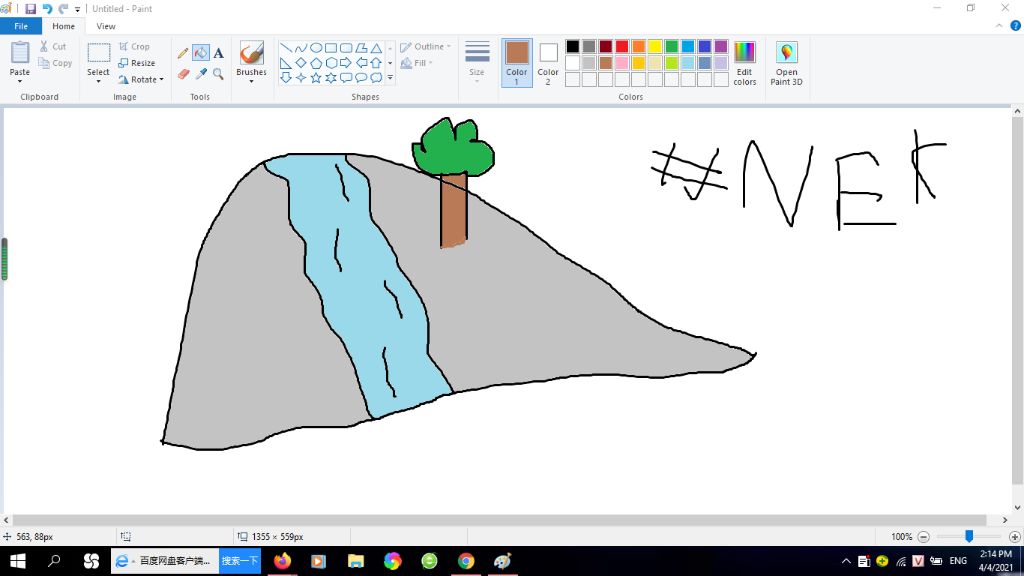Click Undo in the quick access toolbar
The width and height of the screenshot is (1024, 576).
tap(47, 8)
